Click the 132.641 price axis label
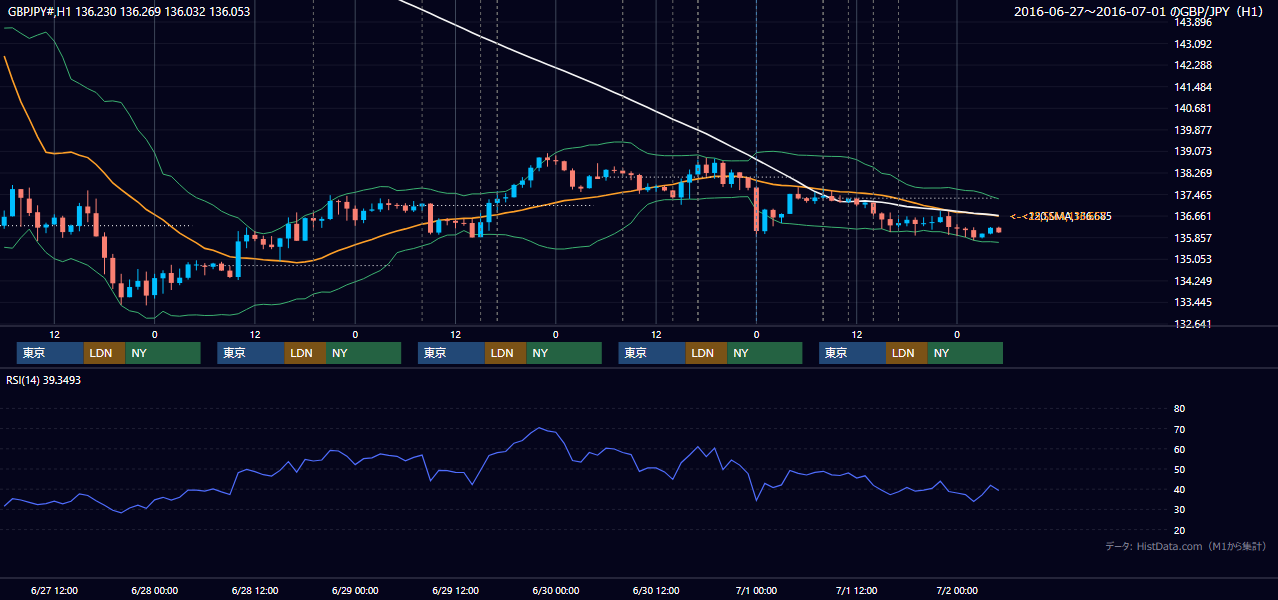1278x600 pixels. 1194,324
